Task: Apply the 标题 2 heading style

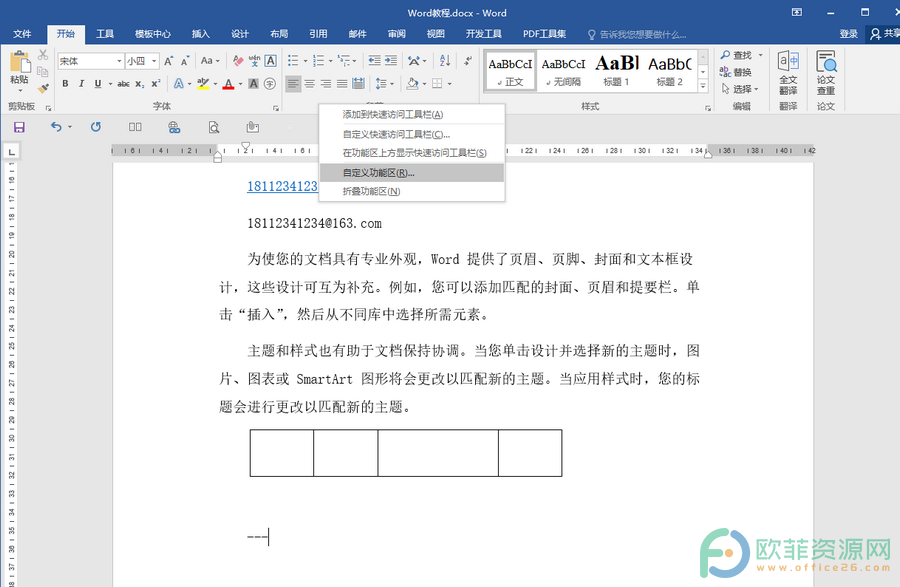Action: tap(670, 71)
